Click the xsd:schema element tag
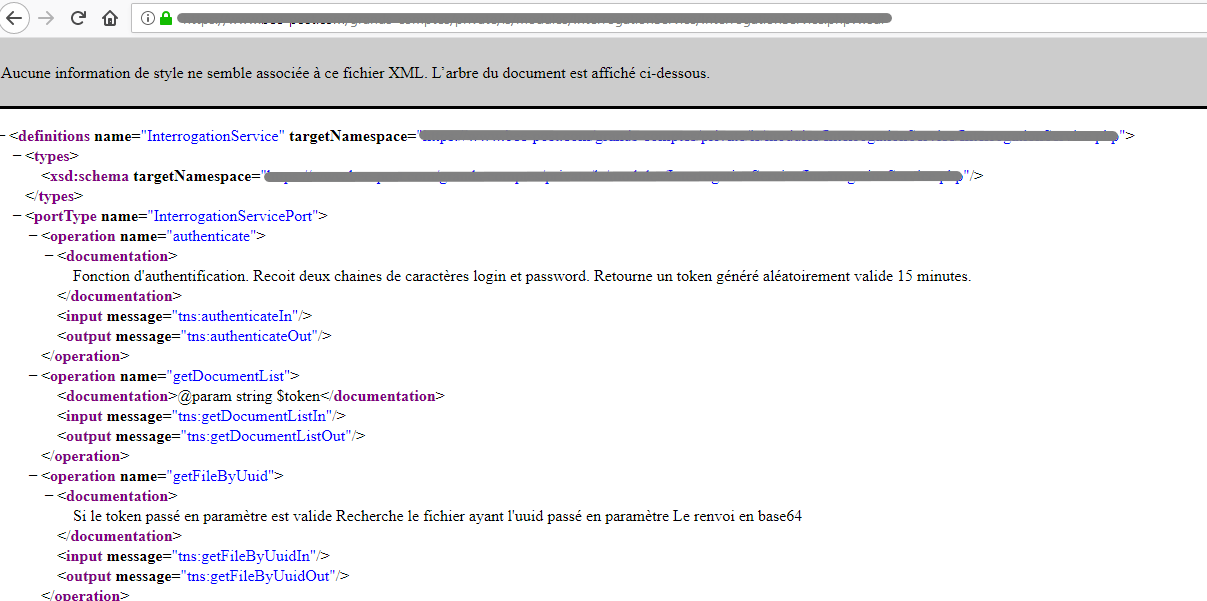The image size is (1207, 601). pos(94,176)
